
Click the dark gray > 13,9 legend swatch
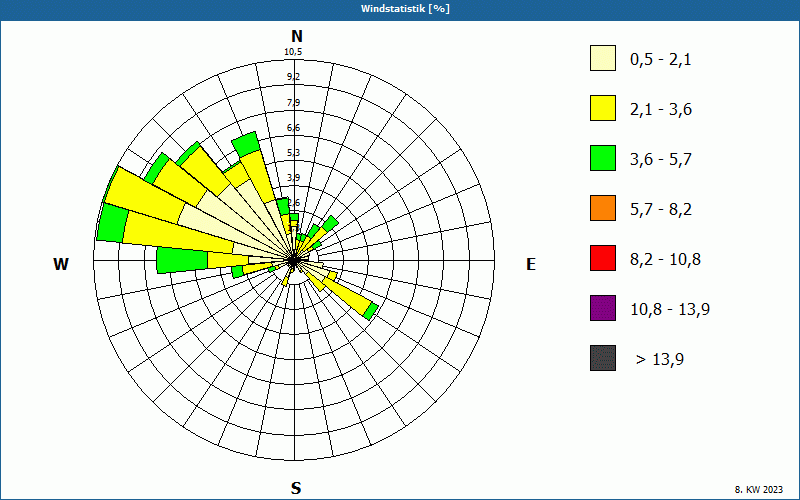pyautogui.click(x=603, y=358)
